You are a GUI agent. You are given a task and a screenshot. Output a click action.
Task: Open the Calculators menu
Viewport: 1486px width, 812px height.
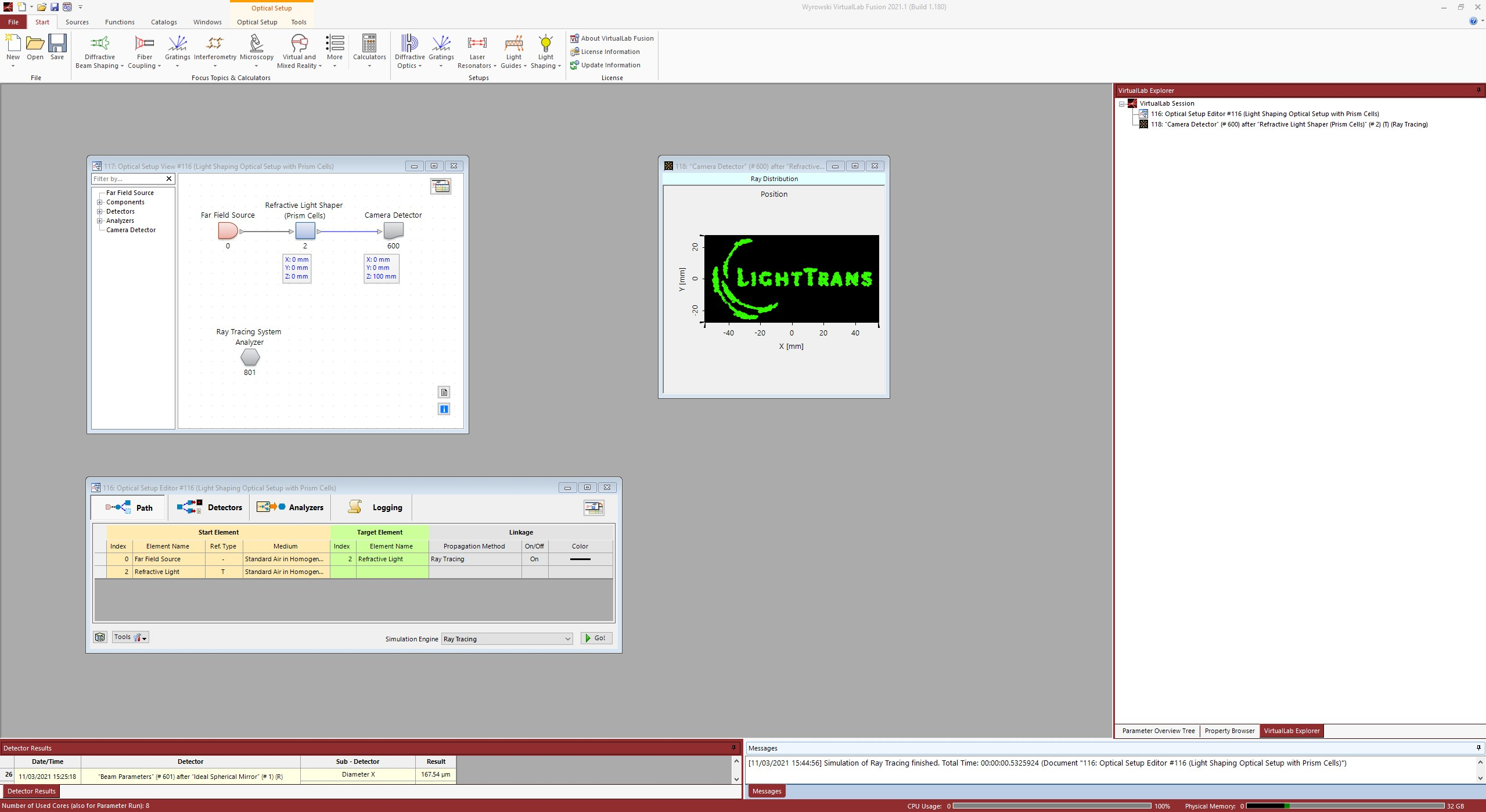[x=369, y=51]
